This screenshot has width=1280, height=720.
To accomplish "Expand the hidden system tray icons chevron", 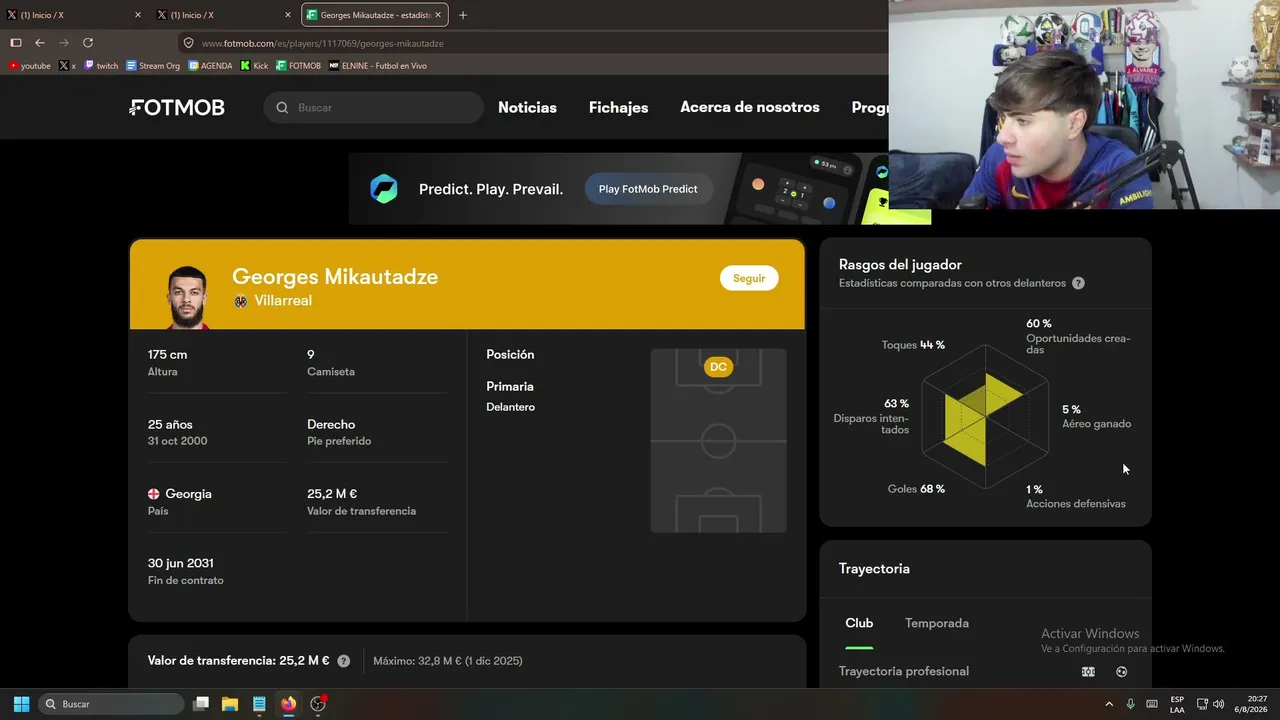I will point(1108,704).
